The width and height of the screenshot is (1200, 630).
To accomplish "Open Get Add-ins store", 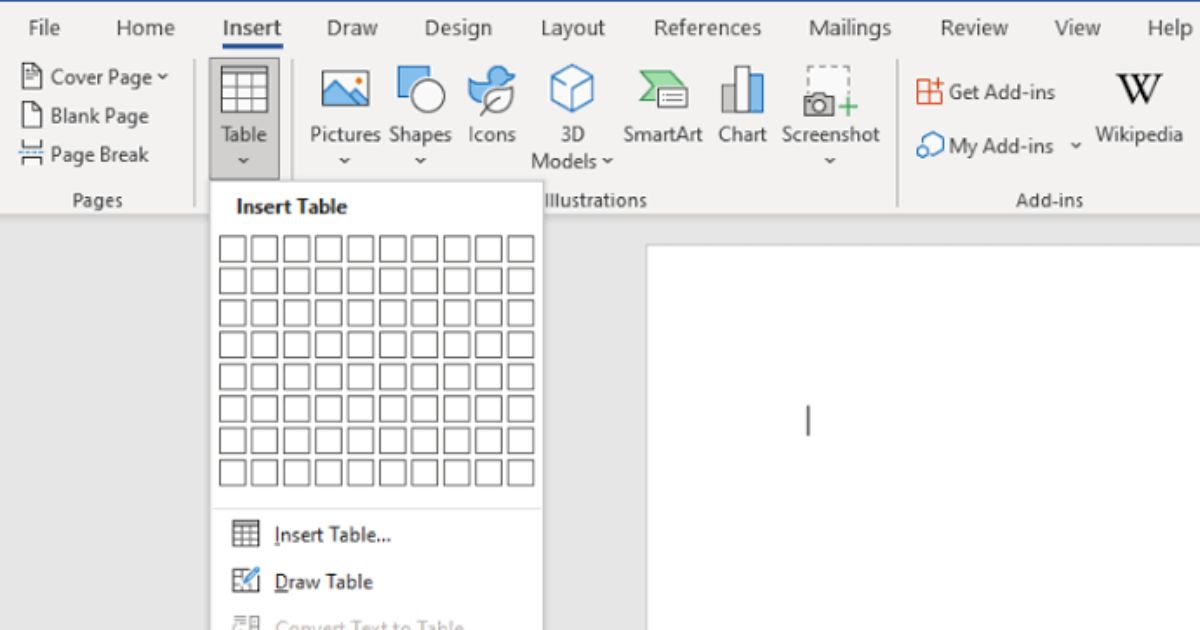I will [985, 92].
